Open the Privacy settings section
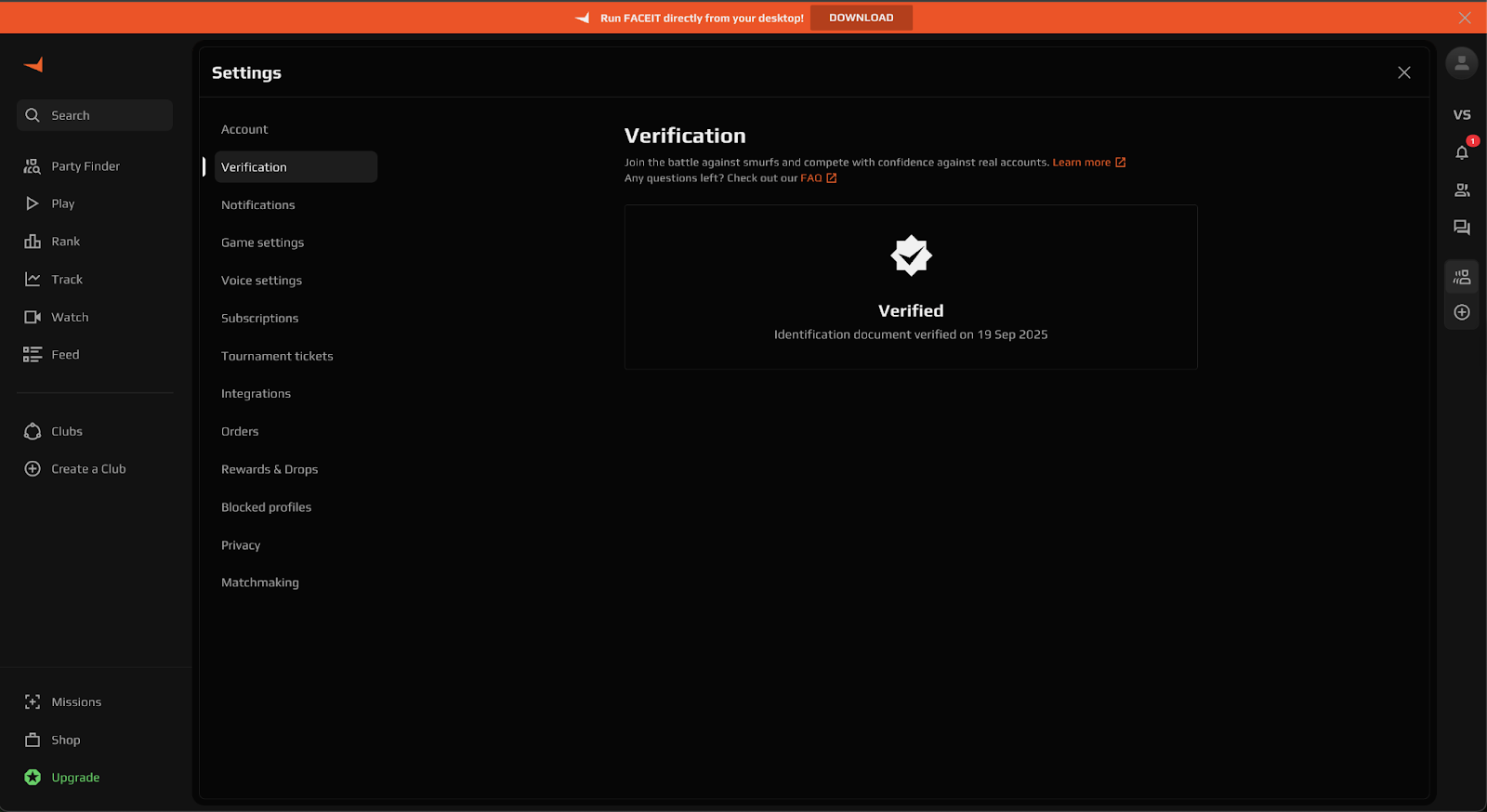 click(x=241, y=545)
